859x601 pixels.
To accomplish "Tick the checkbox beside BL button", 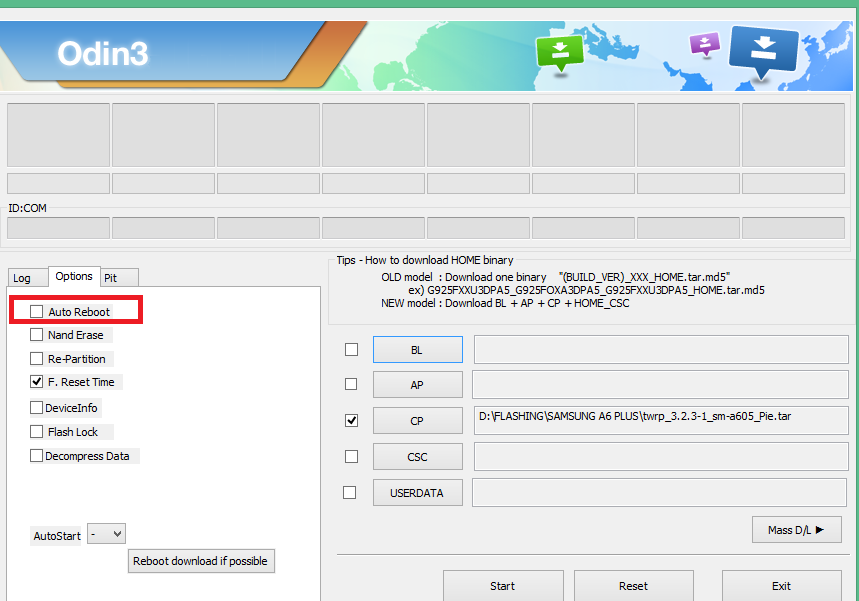I will (x=351, y=350).
